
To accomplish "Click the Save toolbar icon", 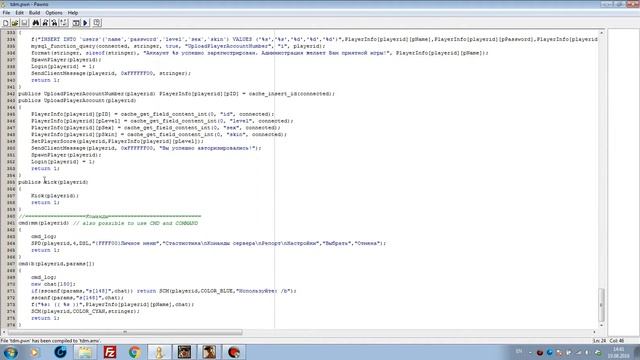I will click(x=24, y=23).
